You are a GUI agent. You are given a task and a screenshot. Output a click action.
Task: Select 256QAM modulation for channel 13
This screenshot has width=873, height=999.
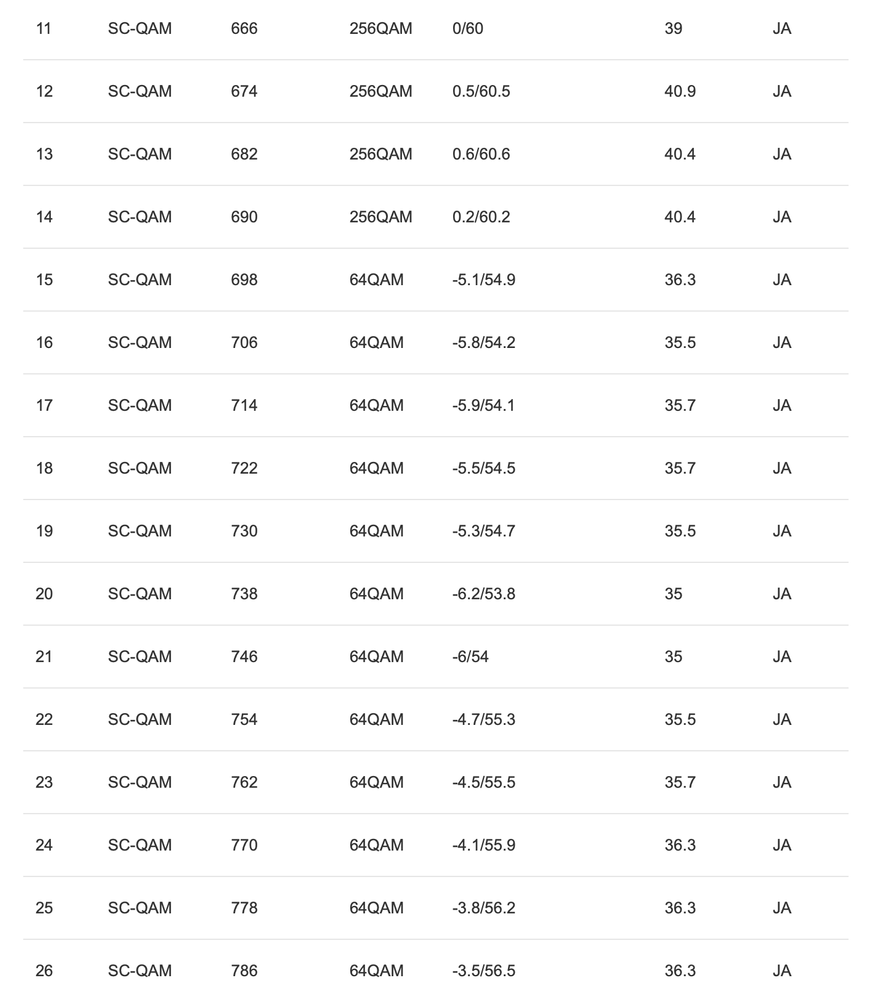tap(380, 154)
